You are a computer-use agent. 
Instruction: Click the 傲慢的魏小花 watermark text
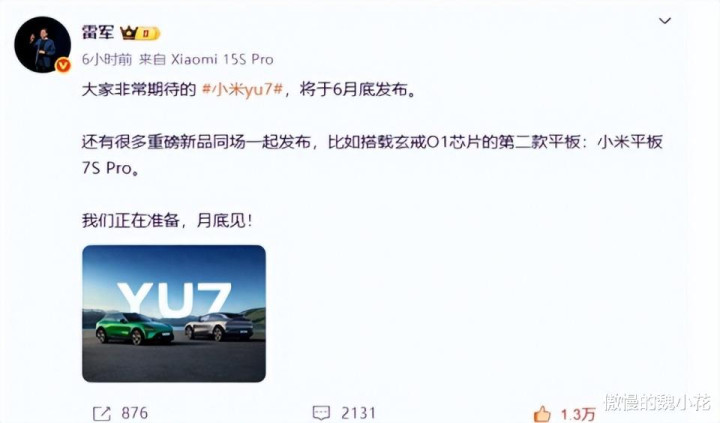tap(657, 402)
